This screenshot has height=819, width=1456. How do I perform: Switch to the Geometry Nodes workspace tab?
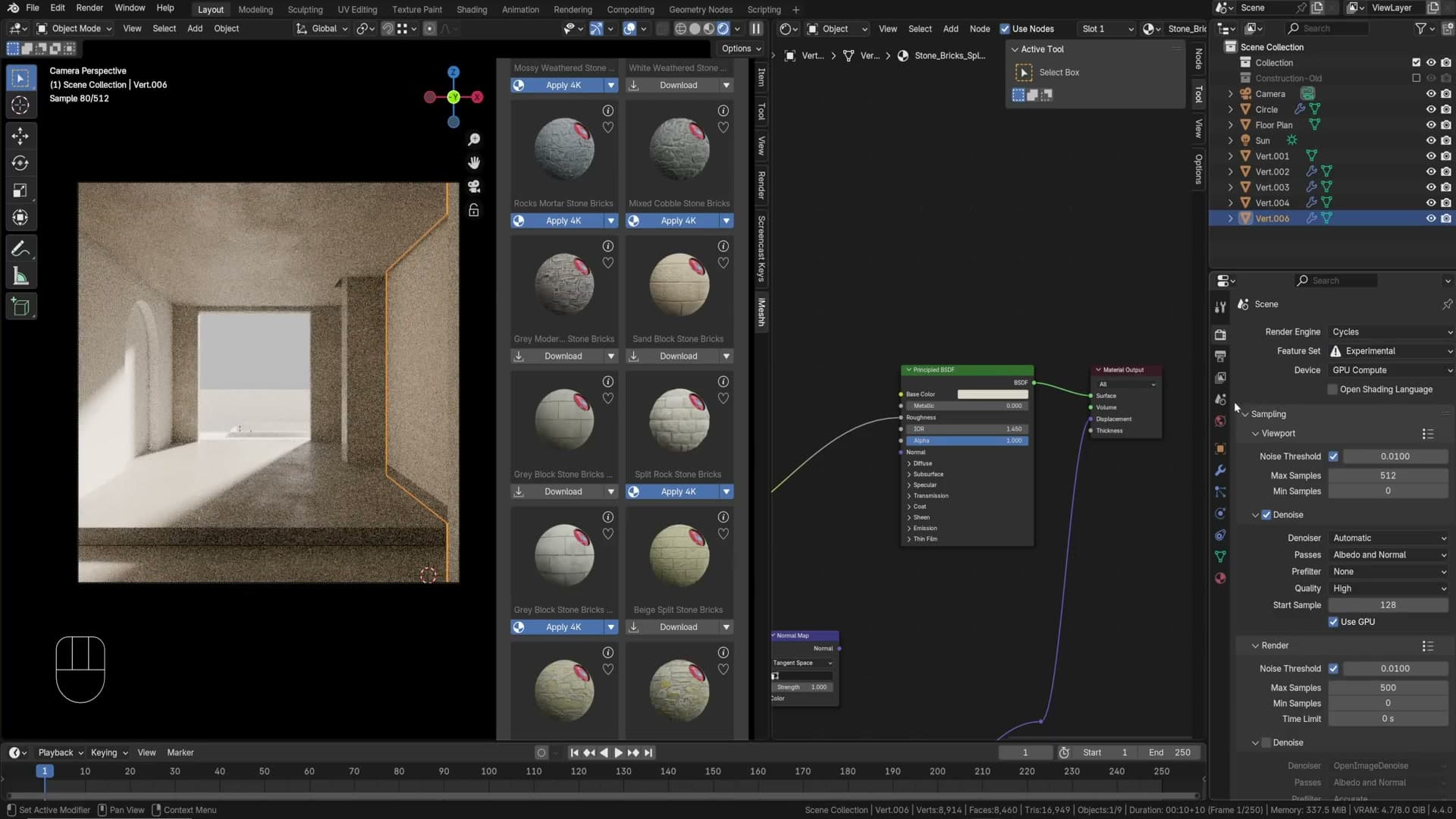coord(700,10)
